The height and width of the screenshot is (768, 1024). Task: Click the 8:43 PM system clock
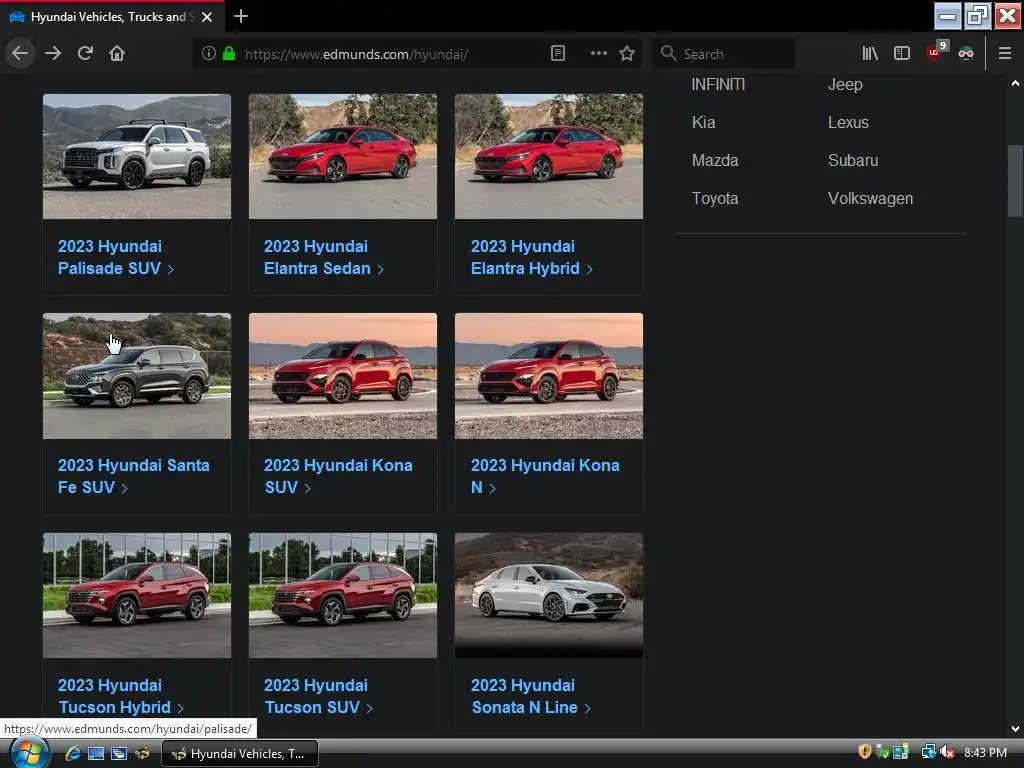pyautogui.click(x=985, y=752)
